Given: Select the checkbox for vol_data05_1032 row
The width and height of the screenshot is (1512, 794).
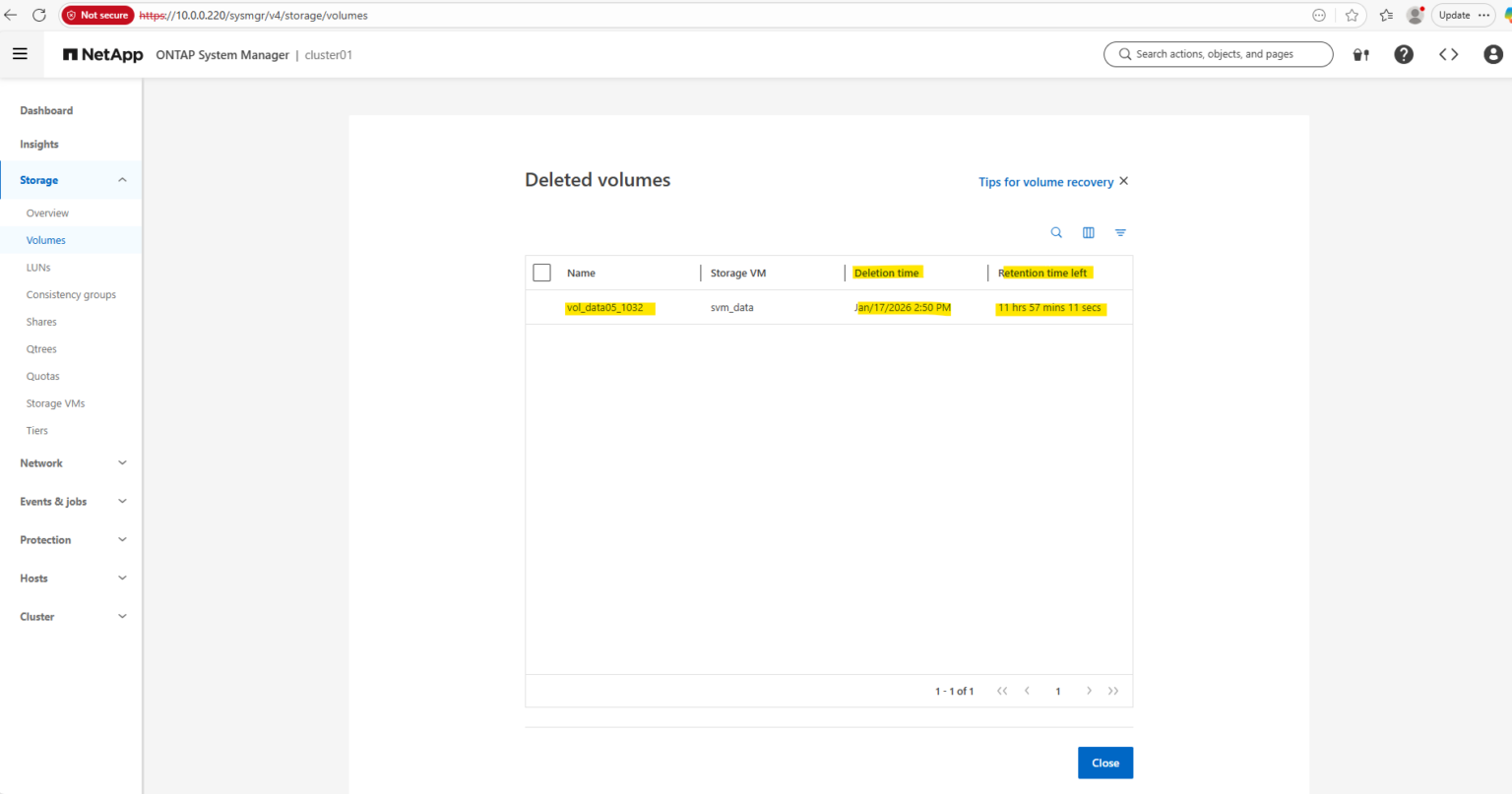Looking at the screenshot, I should [541, 306].
